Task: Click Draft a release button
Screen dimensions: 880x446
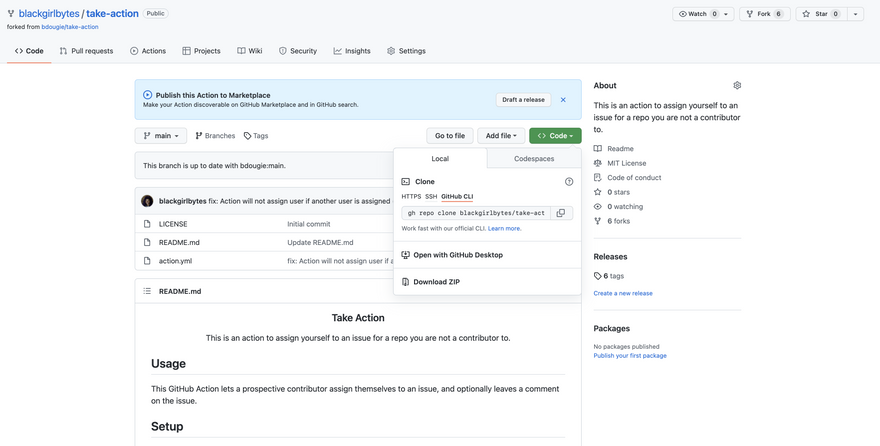Action: pyautogui.click(x=523, y=100)
